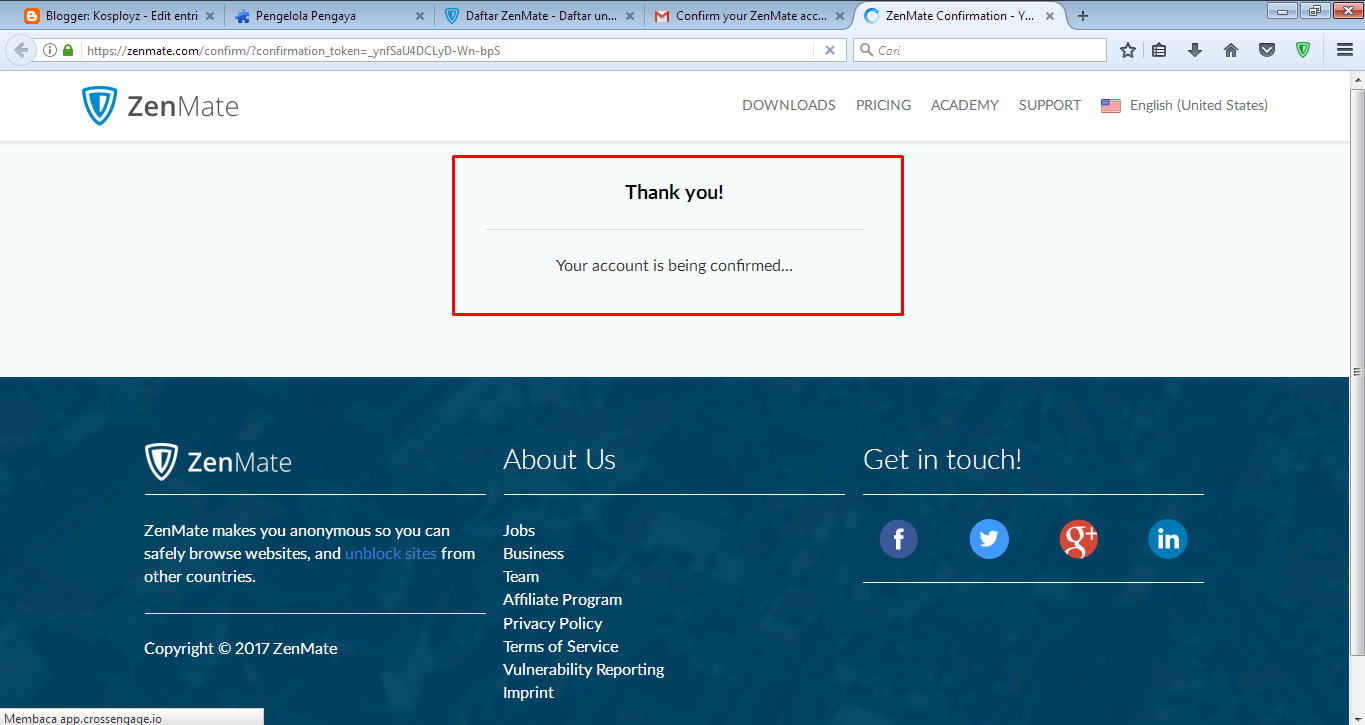
Task: Bookmark this page with the star icon
Action: click(x=1128, y=50)
